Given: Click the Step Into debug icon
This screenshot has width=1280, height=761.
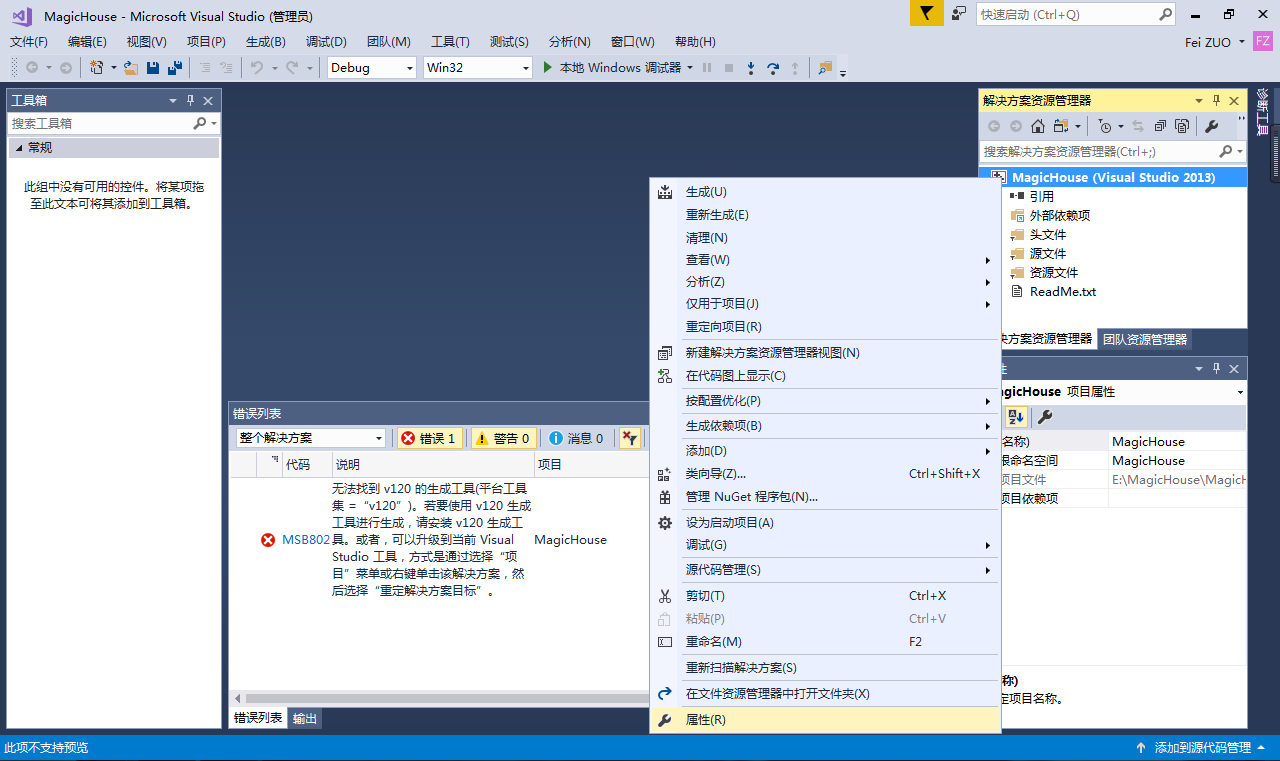Looking at the screenshot, I should coord(751,68).
